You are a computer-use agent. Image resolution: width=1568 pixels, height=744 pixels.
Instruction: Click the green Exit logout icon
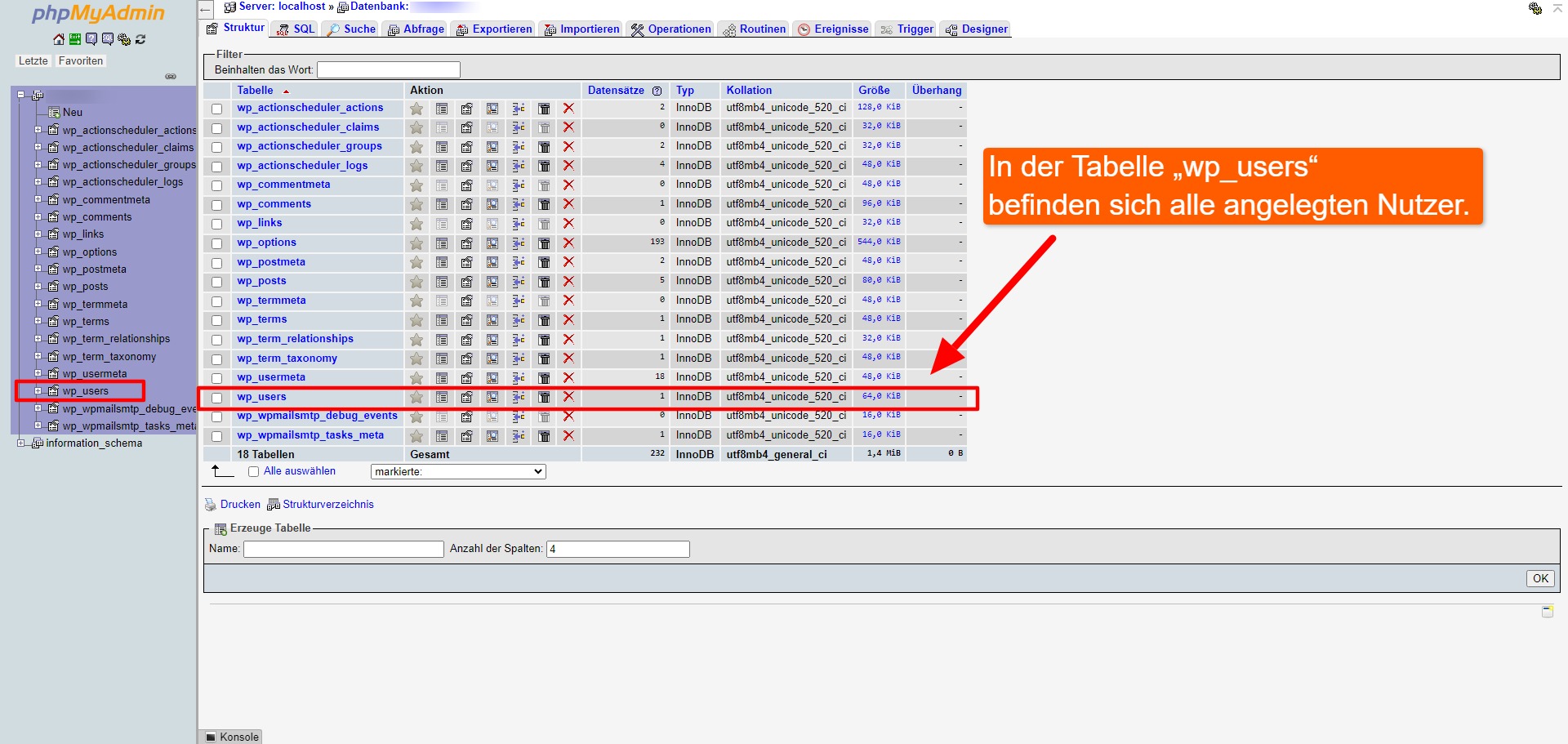tap(75, 39)
